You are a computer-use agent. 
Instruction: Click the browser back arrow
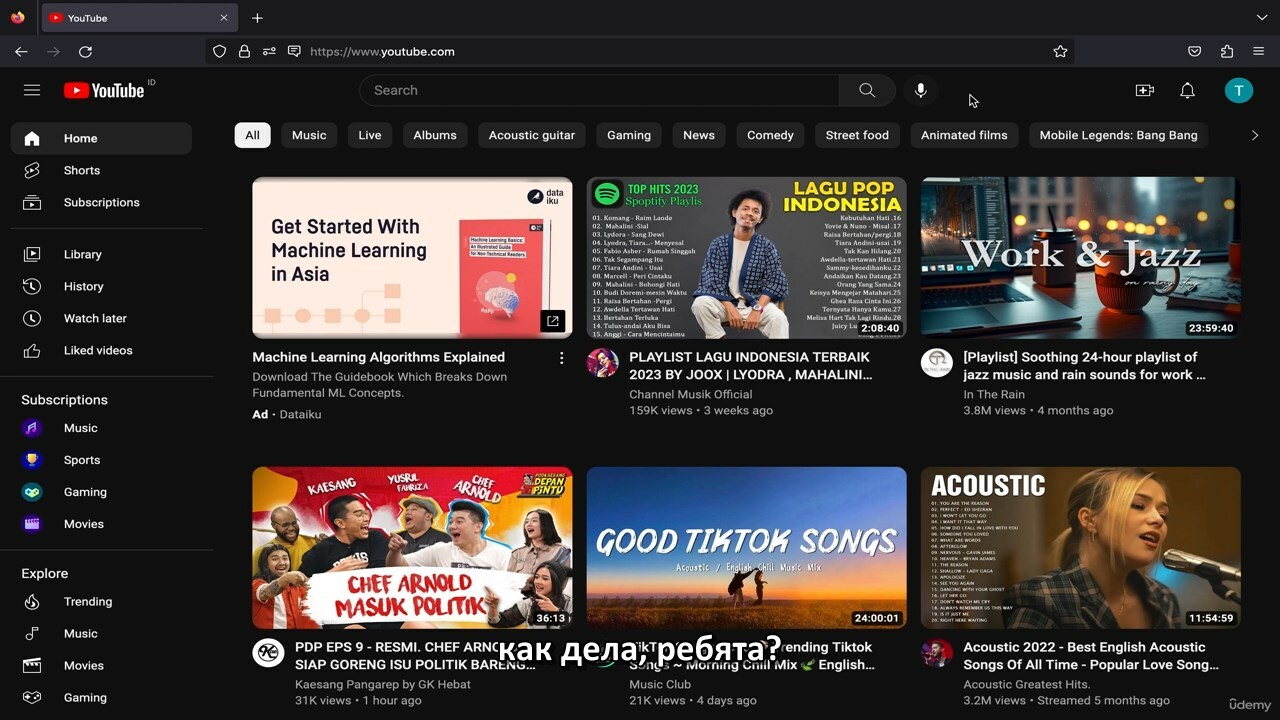pyautogui.click(x=21, y=51)
